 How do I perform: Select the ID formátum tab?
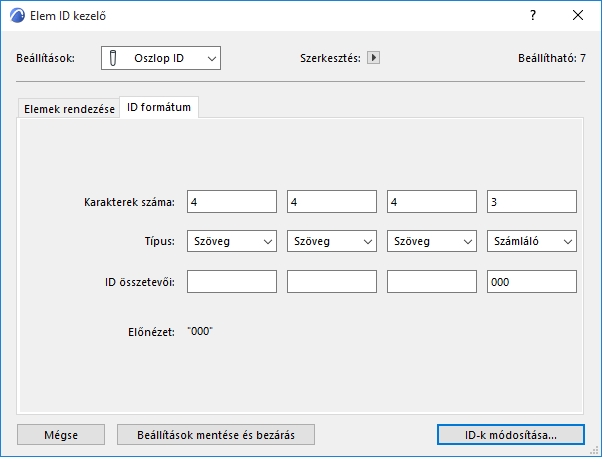coord(158,107)
